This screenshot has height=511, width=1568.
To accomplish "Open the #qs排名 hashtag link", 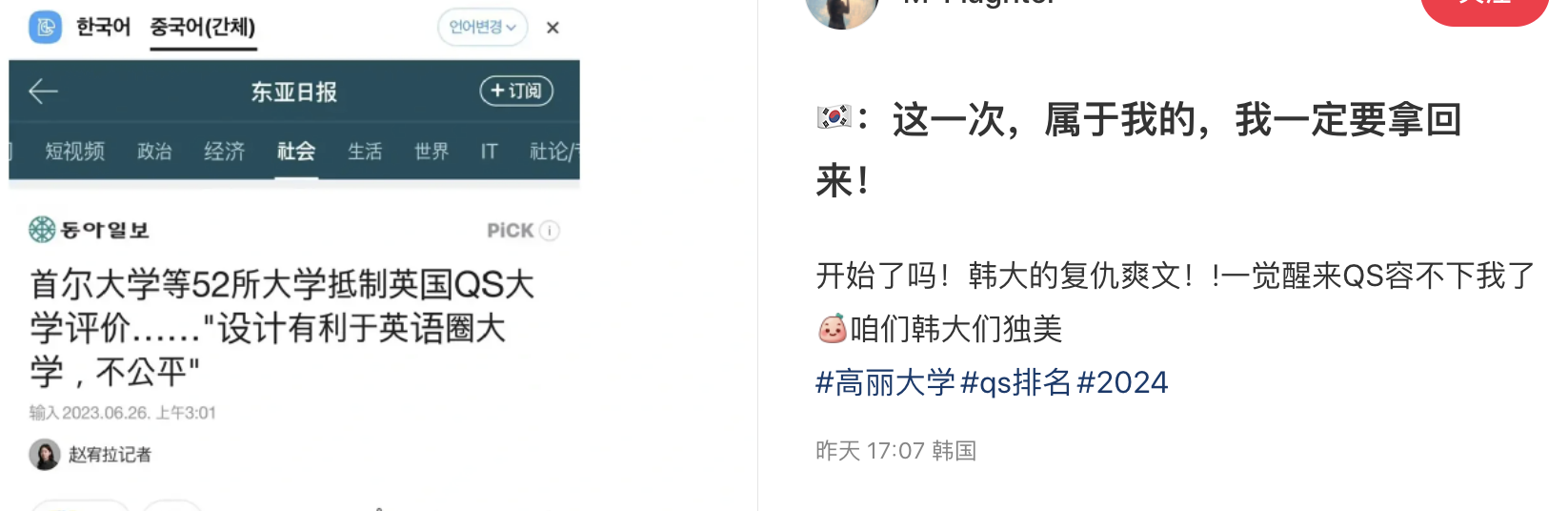I will 1016,382.
